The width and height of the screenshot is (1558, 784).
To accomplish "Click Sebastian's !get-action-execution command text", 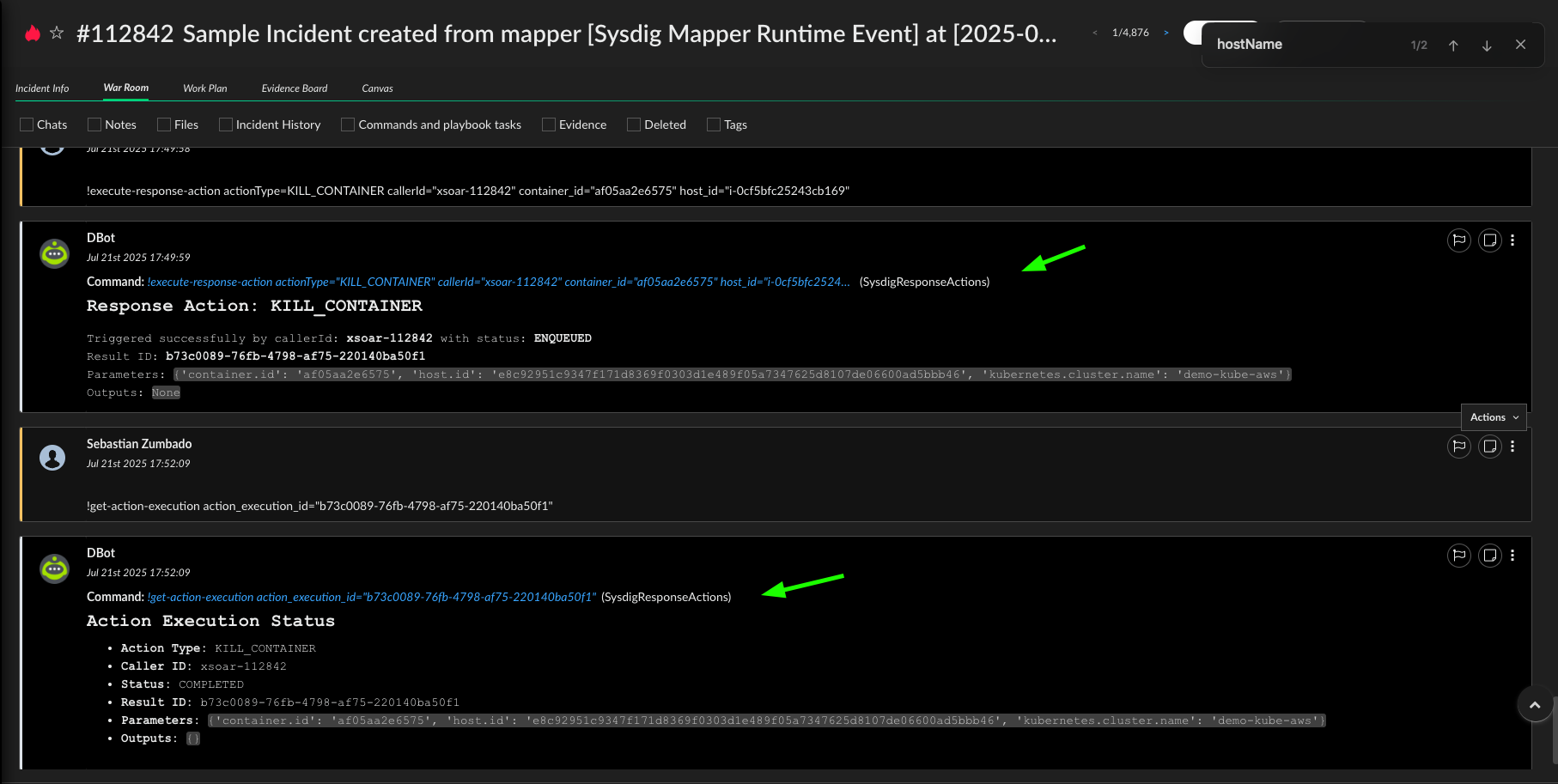I will [x=320, y=506].
